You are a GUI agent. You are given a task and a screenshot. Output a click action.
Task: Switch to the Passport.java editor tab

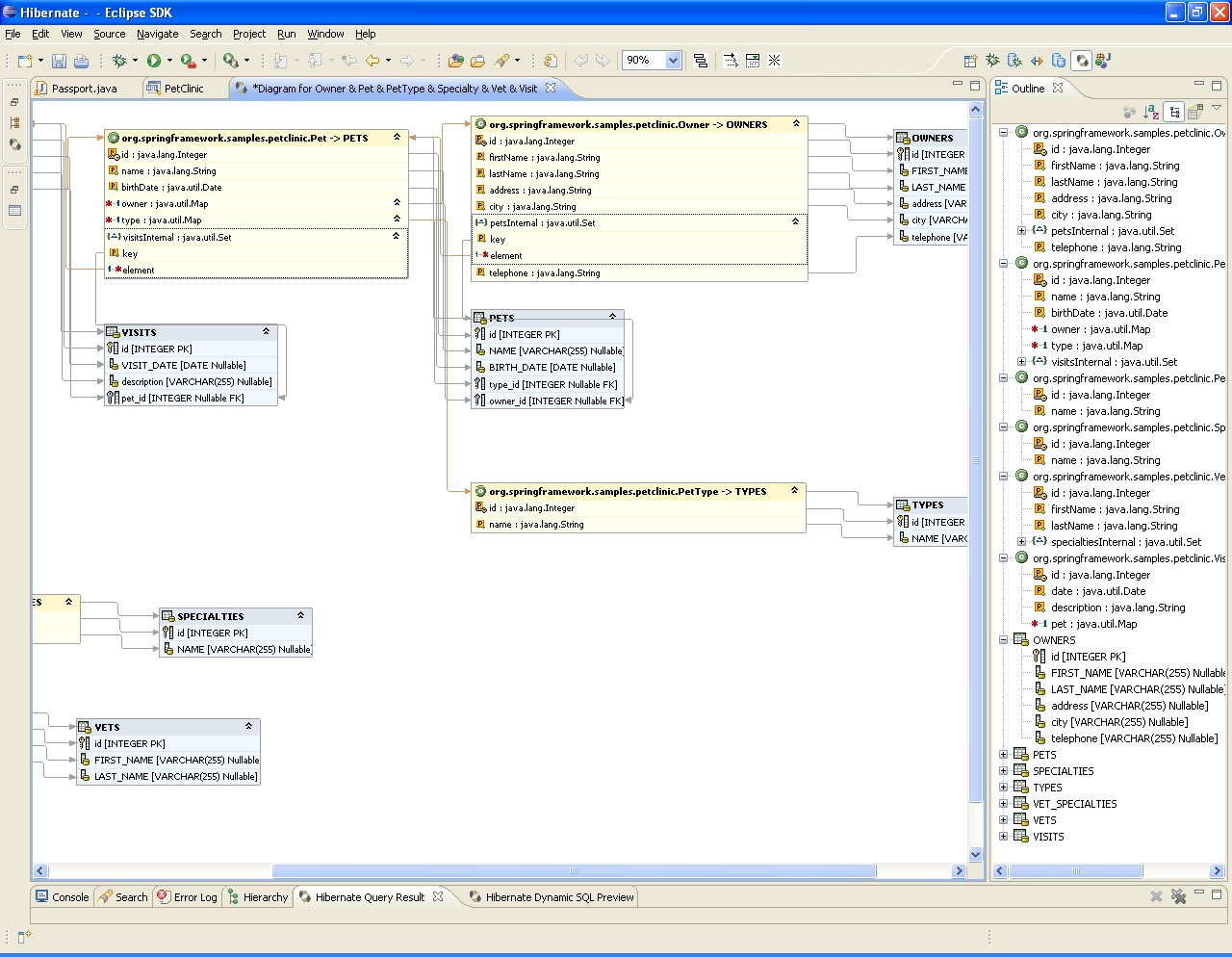point(84,89)
